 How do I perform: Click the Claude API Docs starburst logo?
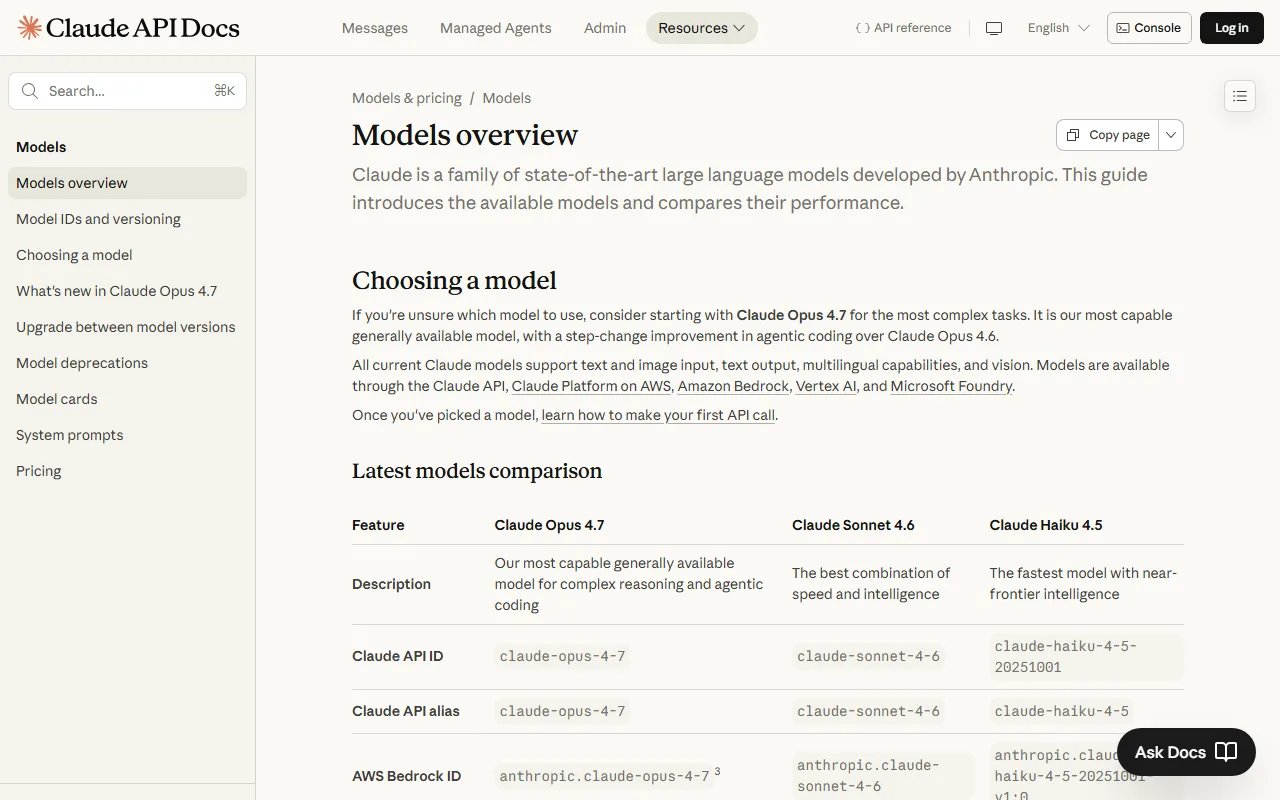point(29,27)
